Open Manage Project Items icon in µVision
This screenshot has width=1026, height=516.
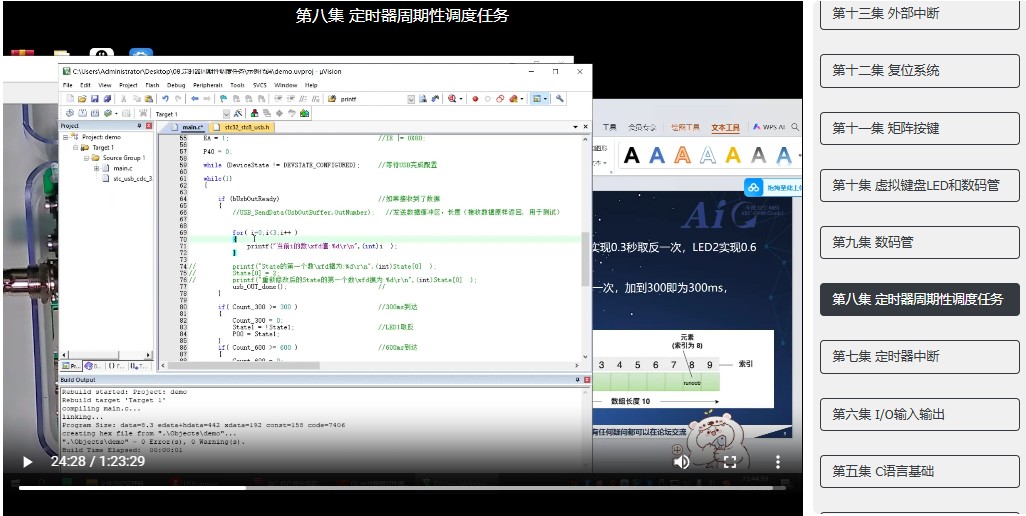coord(255,114)
